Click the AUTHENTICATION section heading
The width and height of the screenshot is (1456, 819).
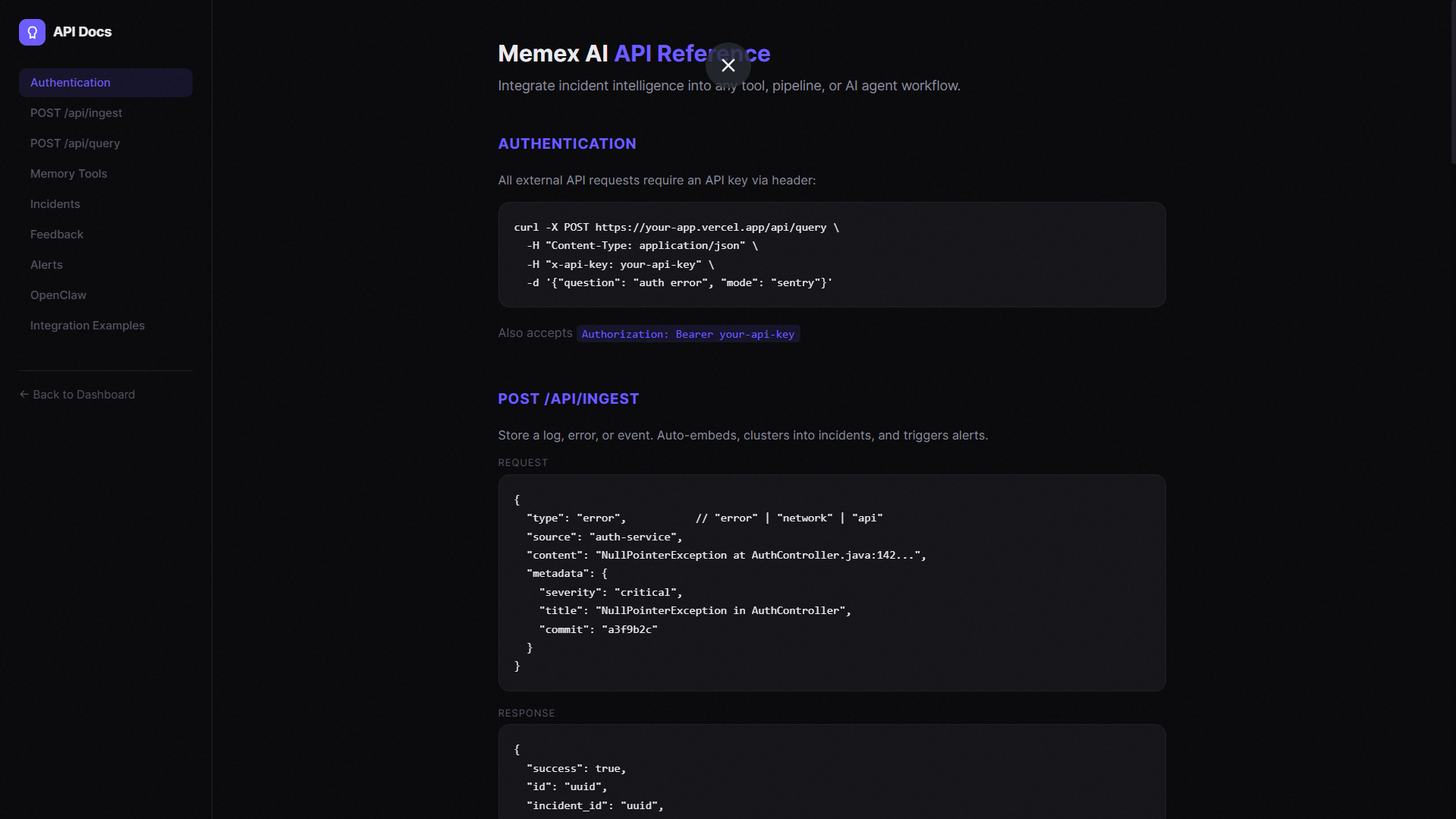(567, 144)
